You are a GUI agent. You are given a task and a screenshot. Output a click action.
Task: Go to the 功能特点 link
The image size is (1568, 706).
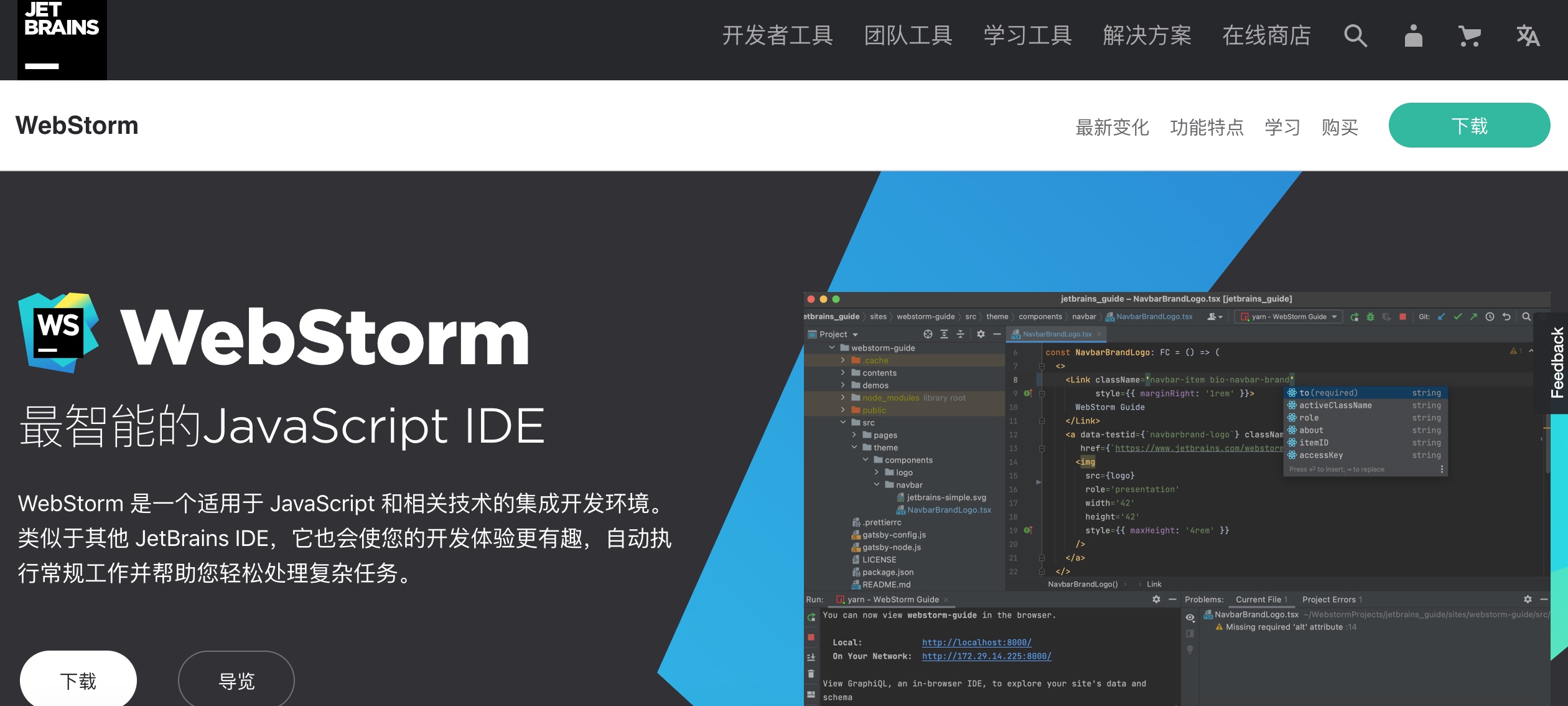tap(1206, 127)
